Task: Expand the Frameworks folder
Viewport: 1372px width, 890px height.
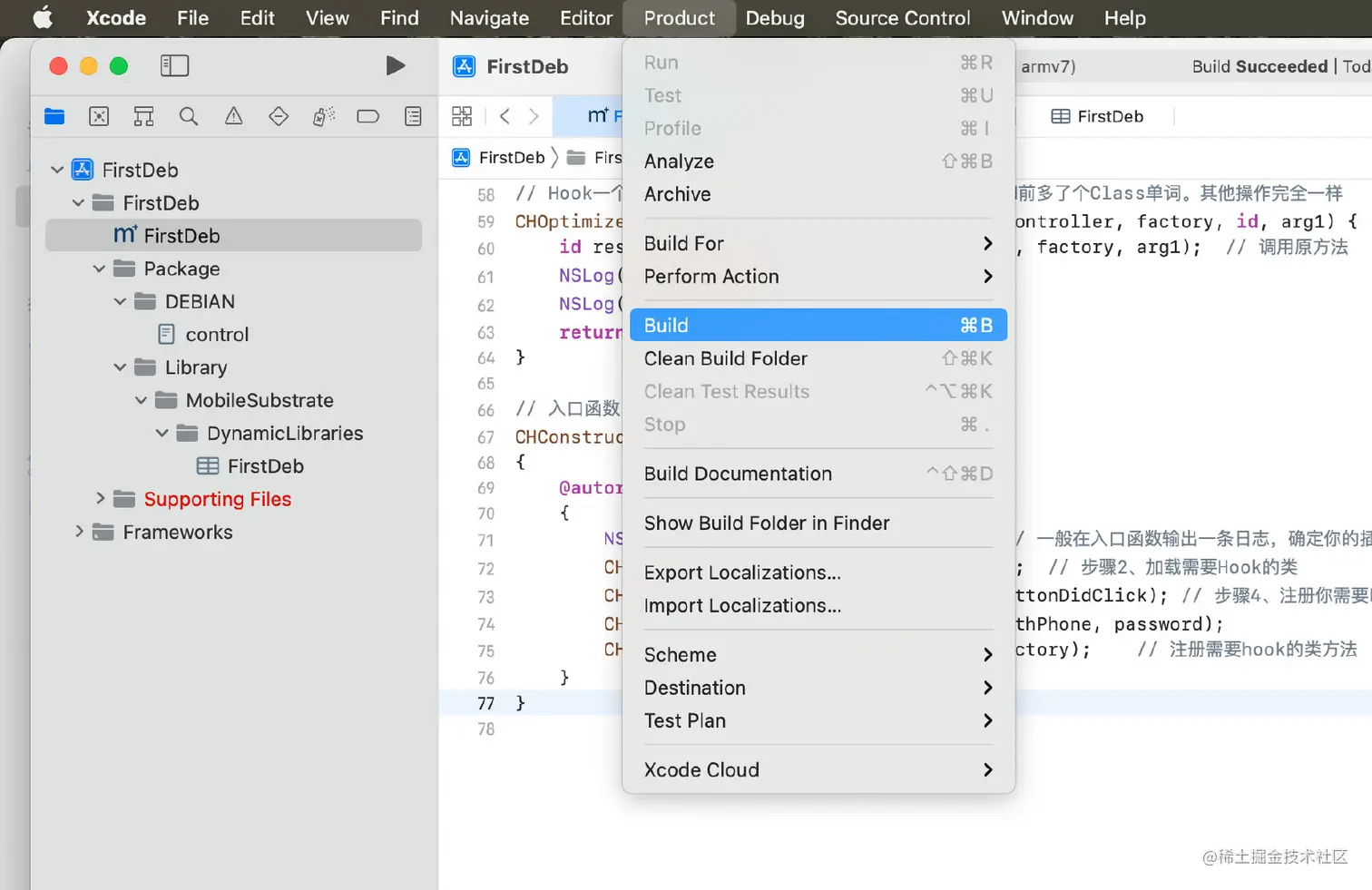Action: 79,532
